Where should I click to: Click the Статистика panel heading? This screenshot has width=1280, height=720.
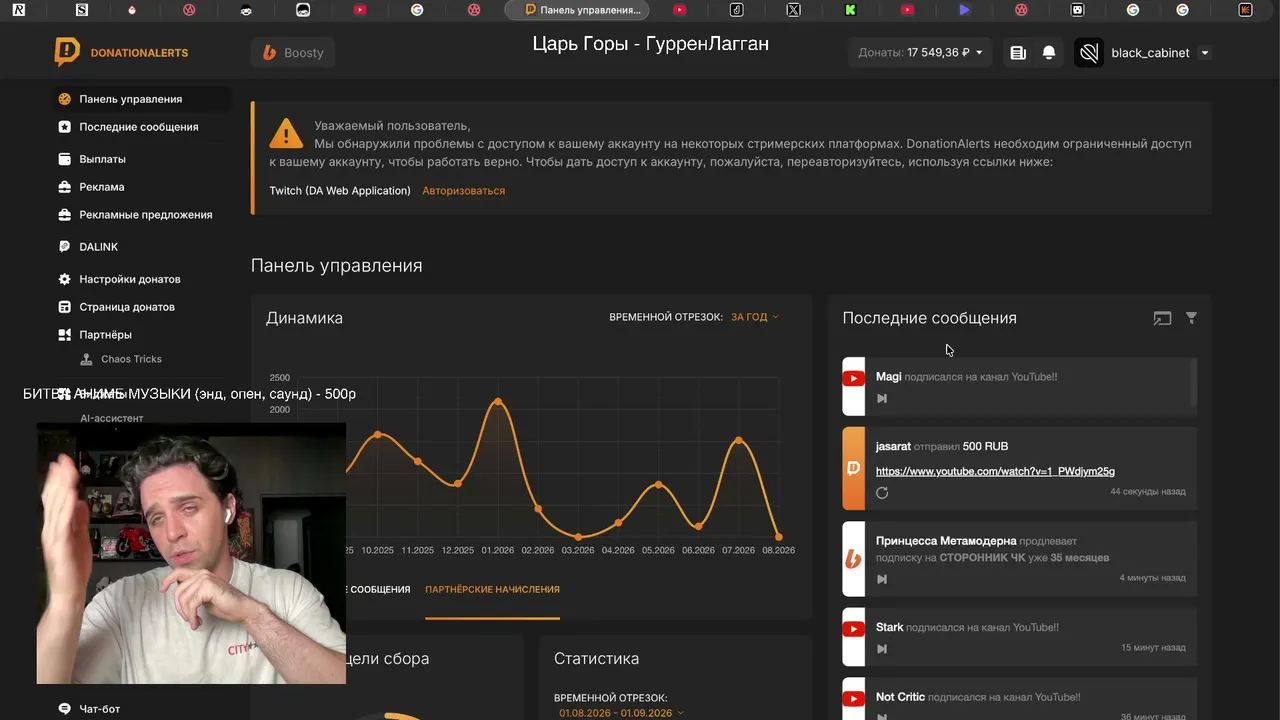click(x=596, y=659)
